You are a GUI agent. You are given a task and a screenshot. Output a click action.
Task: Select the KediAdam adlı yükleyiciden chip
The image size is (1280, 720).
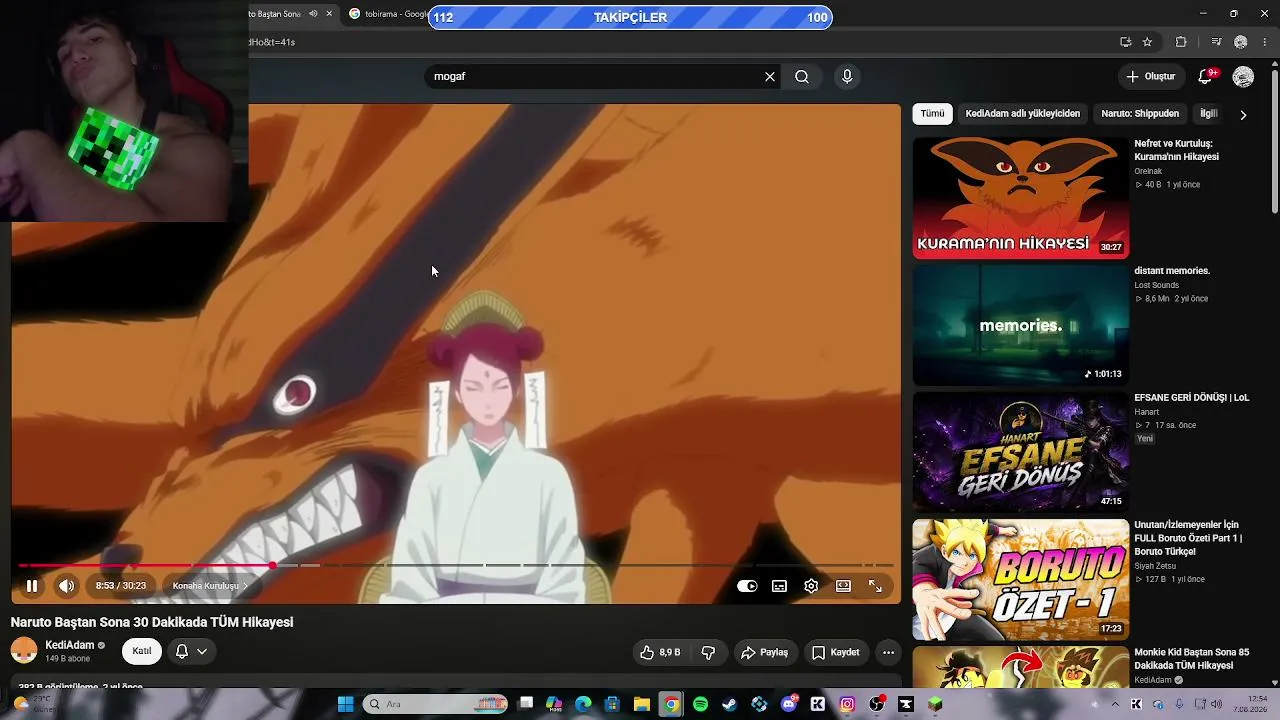tap(1022, 113)
